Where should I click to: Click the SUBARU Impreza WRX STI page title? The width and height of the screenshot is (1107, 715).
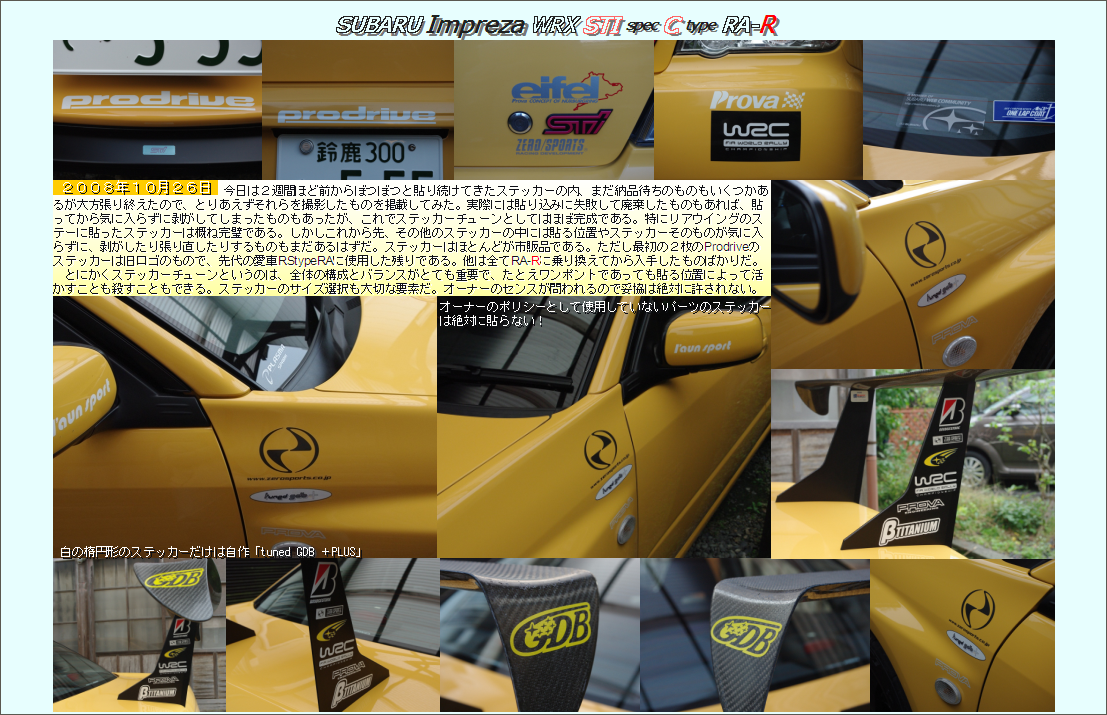click(556, 26)
